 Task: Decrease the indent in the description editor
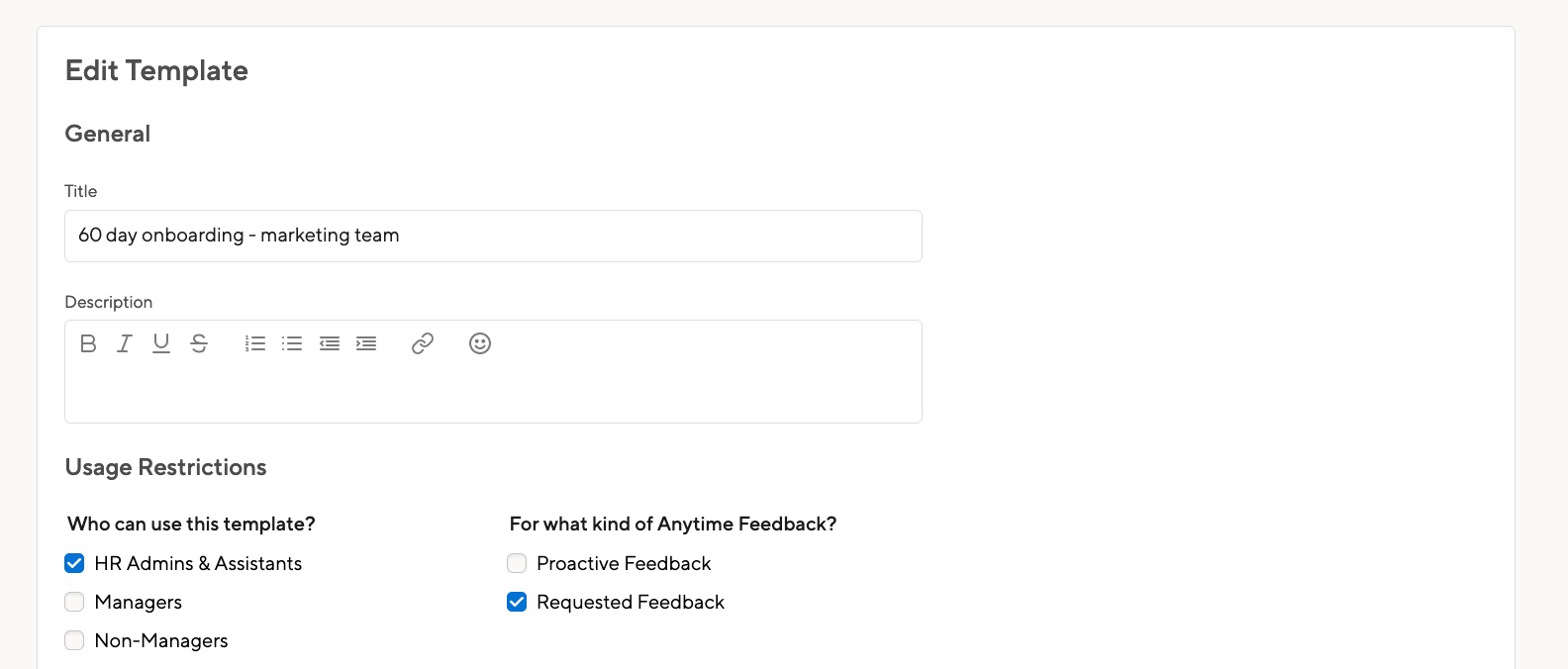[329, 343]
